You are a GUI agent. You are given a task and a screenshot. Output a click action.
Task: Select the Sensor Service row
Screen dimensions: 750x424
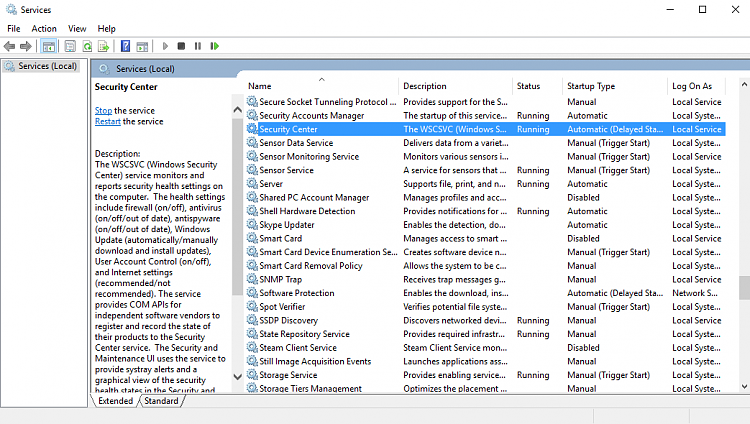tap(485, 170)
